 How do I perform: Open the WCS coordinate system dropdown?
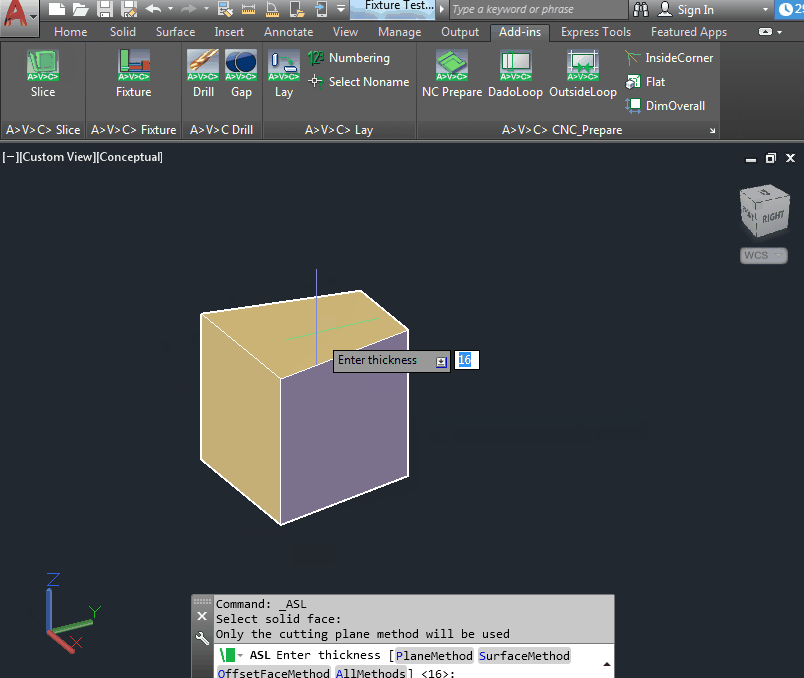point(763,255)
